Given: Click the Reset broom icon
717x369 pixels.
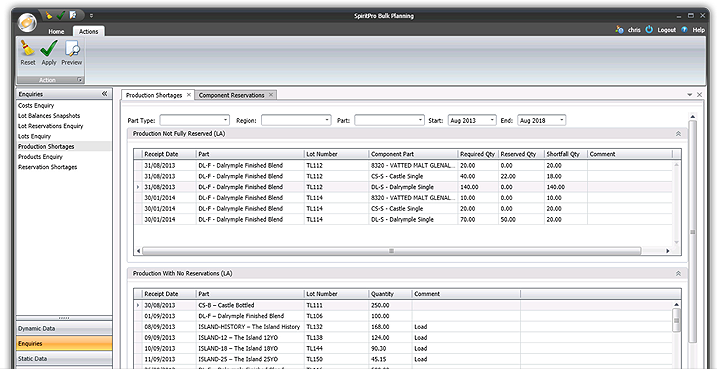Looking at the screenshot, I should [27, 48].
